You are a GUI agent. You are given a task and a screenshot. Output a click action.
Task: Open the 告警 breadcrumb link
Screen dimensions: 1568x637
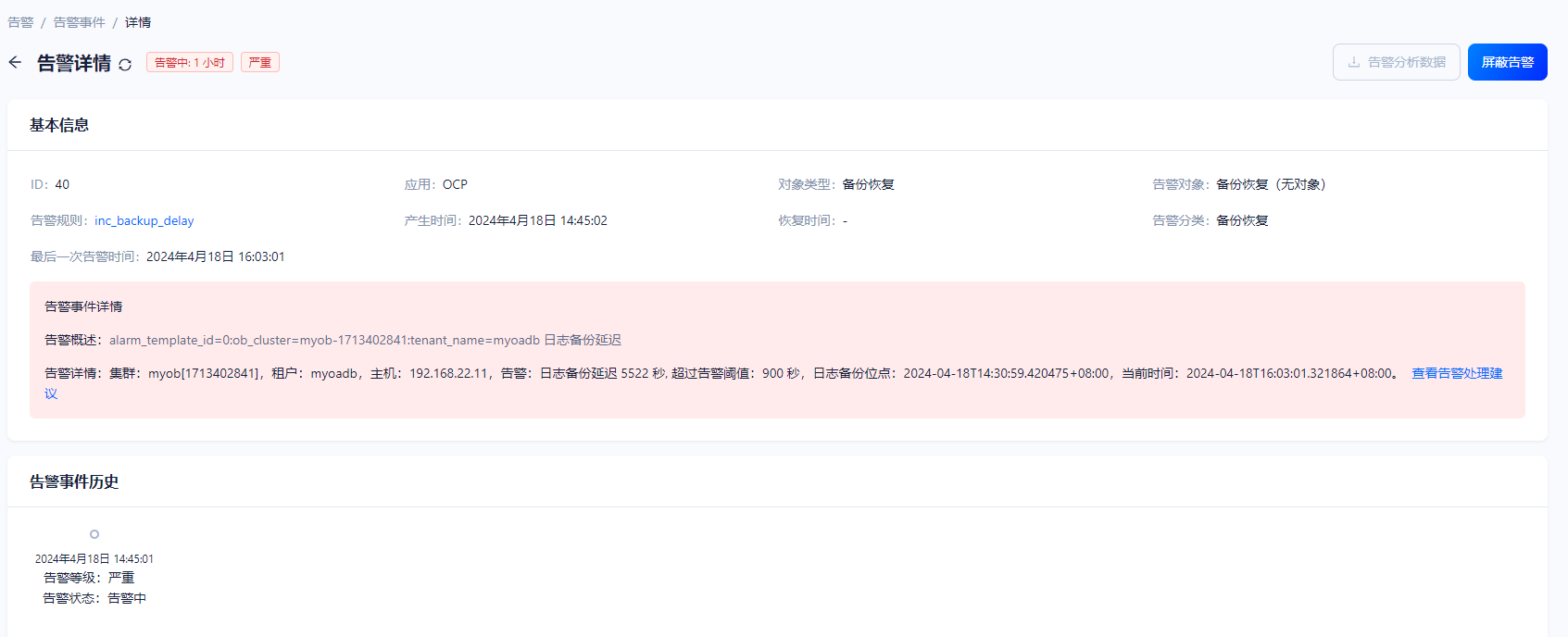20,22
